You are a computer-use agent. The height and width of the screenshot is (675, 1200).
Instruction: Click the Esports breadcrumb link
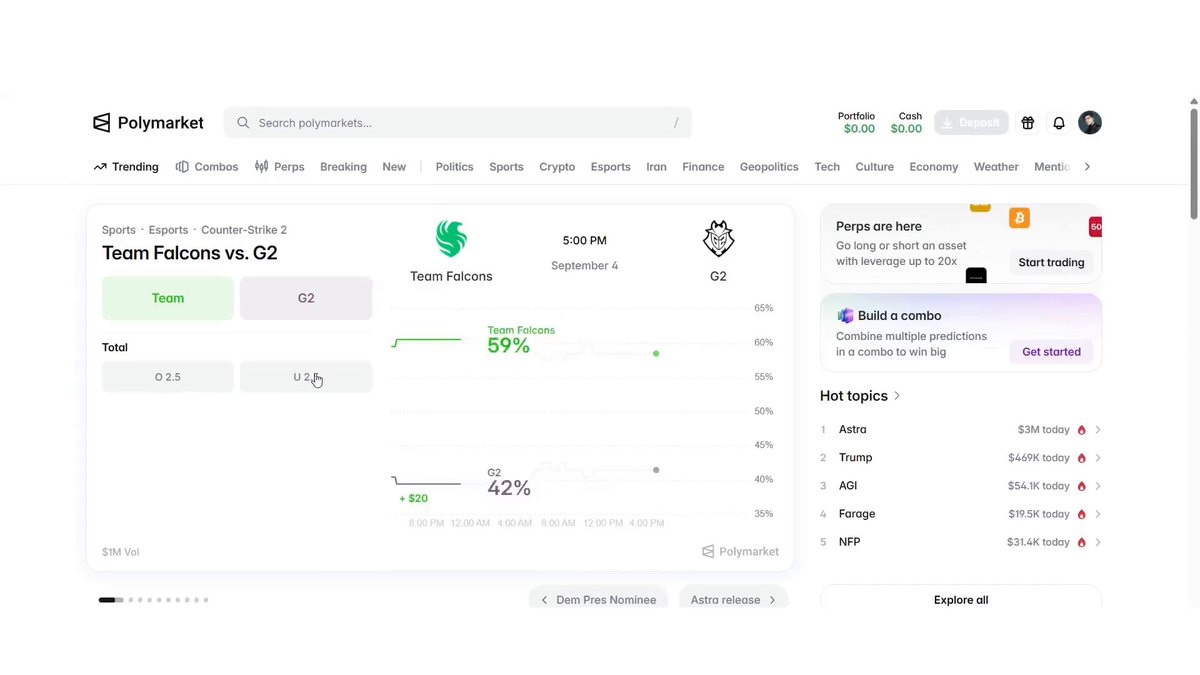click(168, 230)
